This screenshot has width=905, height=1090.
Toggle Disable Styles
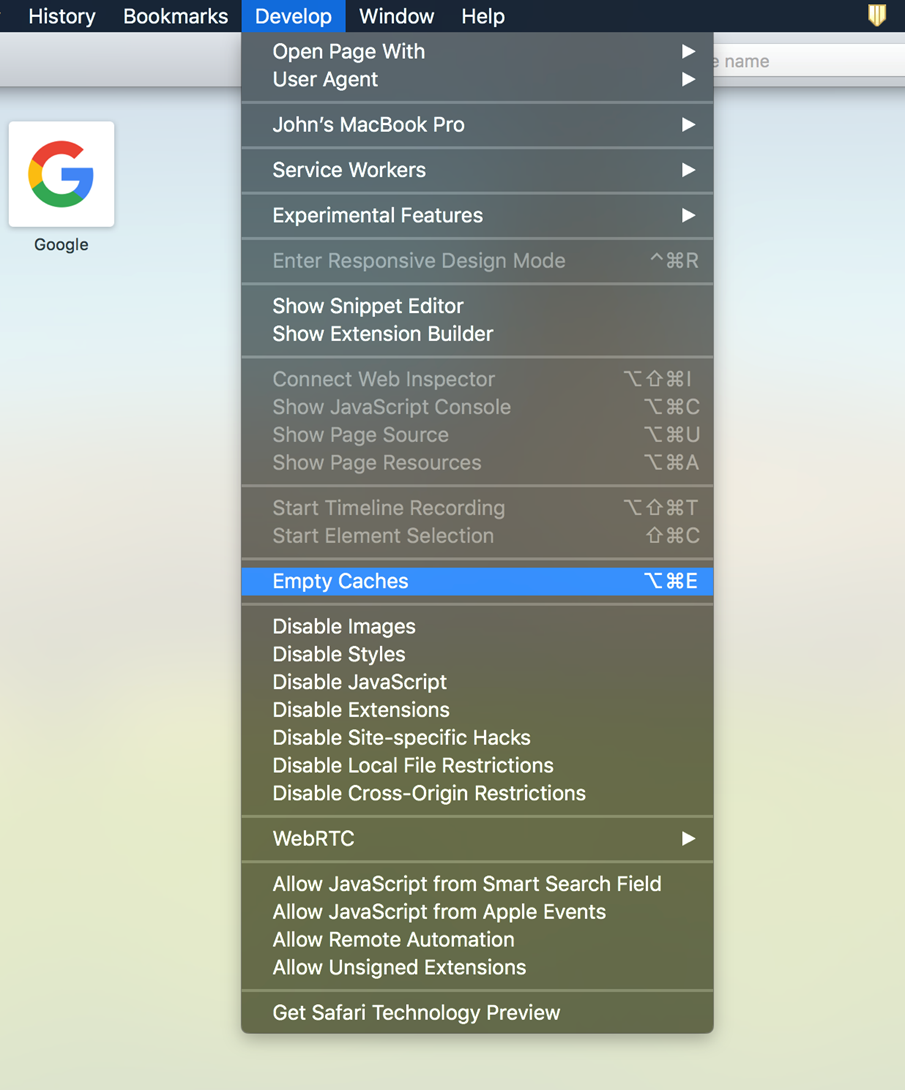click(x=478, y=654)
